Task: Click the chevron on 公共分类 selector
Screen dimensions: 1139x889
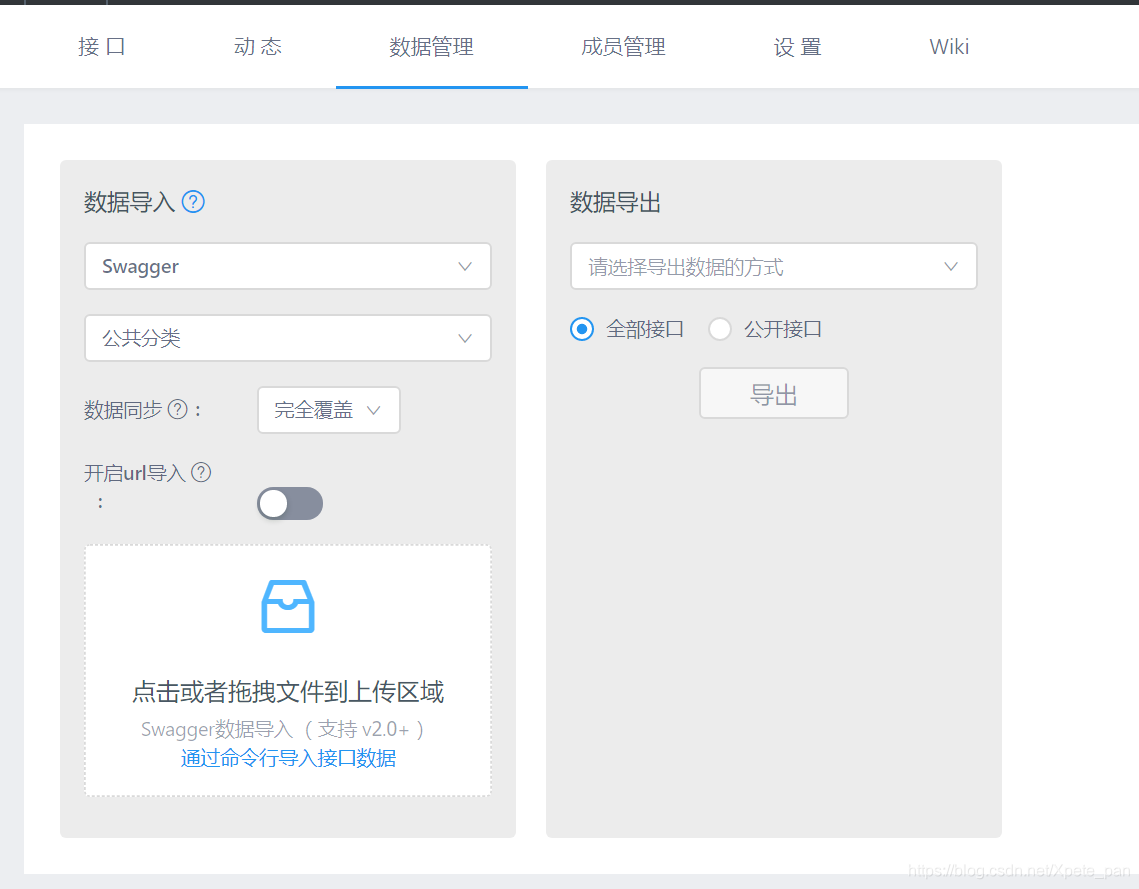Action: (x=464, y=338)
